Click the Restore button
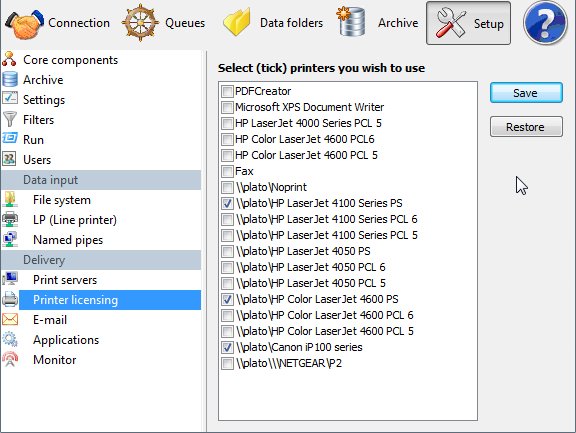 [526, 127]
